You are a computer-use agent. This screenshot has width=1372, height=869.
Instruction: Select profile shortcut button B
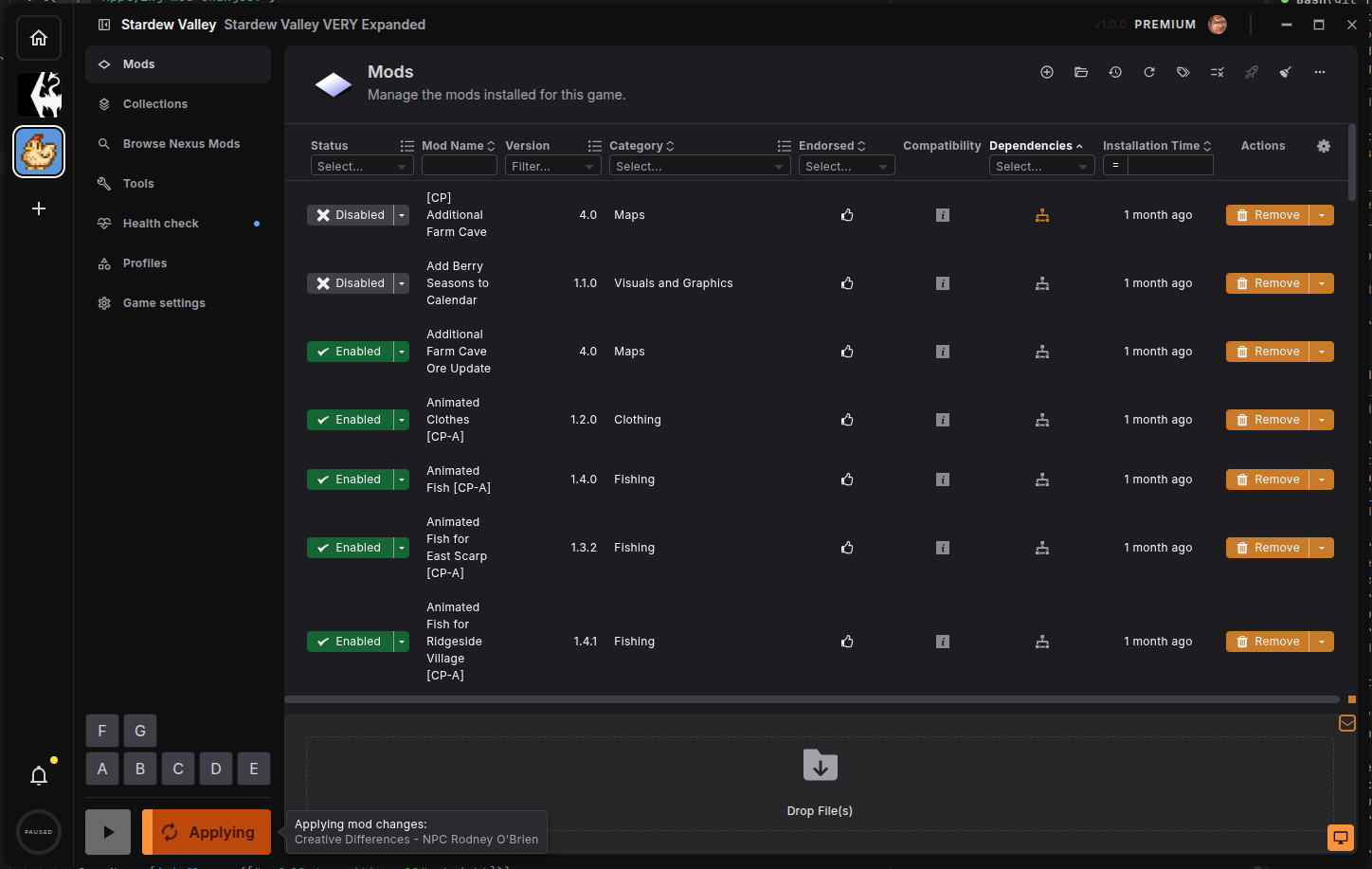(140, 769)
